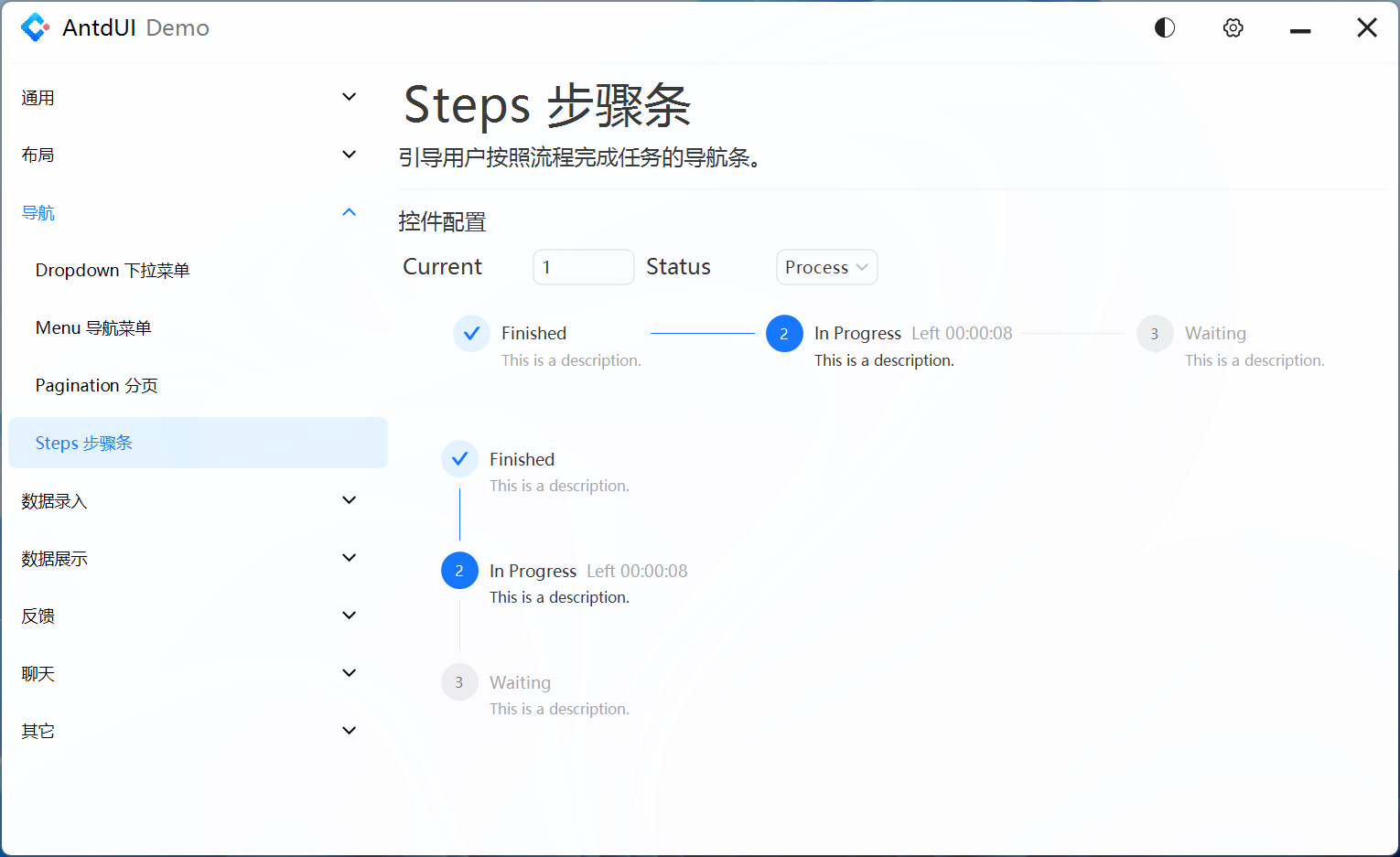Image resolution: width=1400 pixels, height=857 pixels.
Task: Click the Current value input field
Action: point(583,266)
